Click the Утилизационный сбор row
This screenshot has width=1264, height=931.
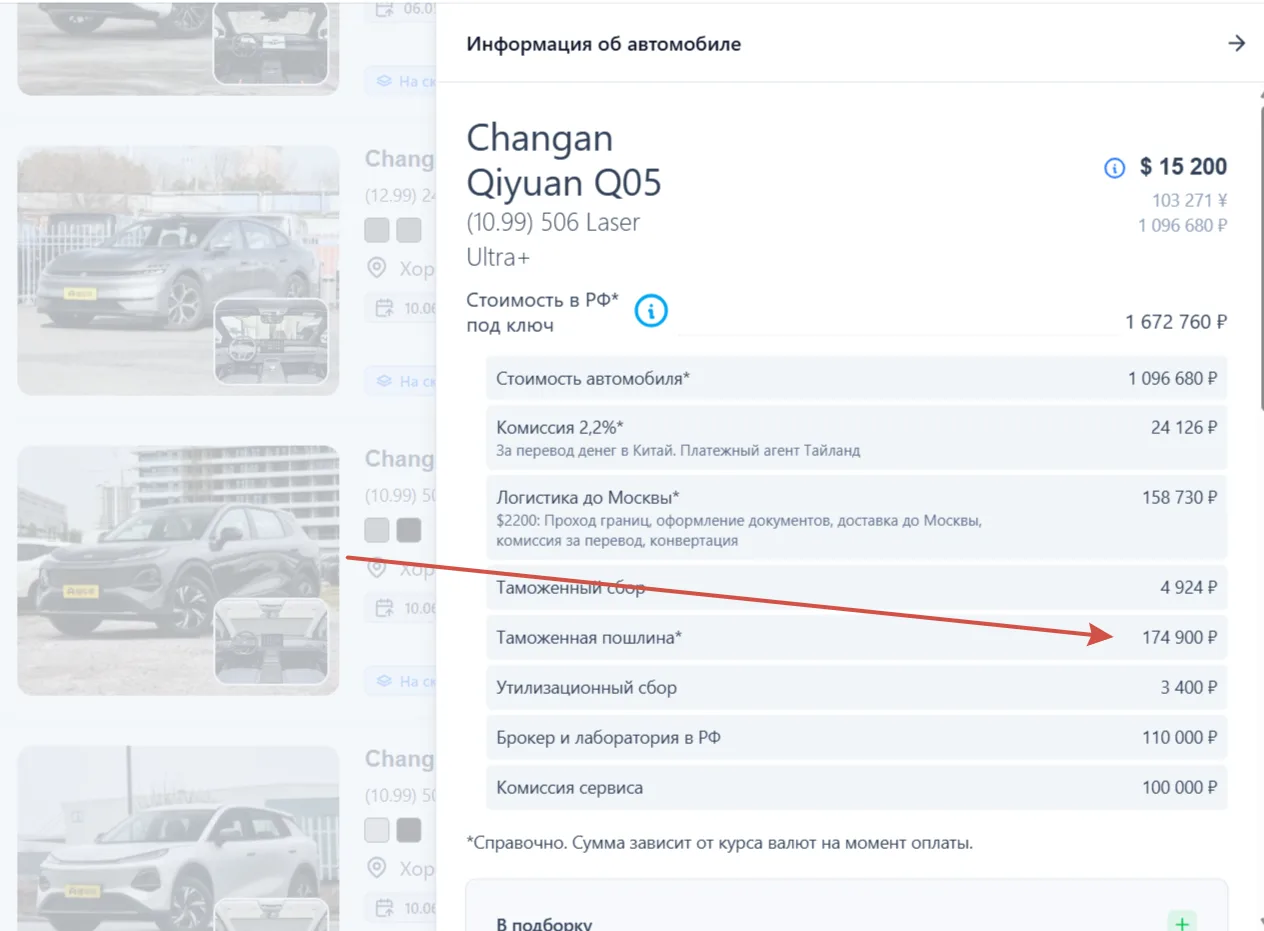click(857, 688)
